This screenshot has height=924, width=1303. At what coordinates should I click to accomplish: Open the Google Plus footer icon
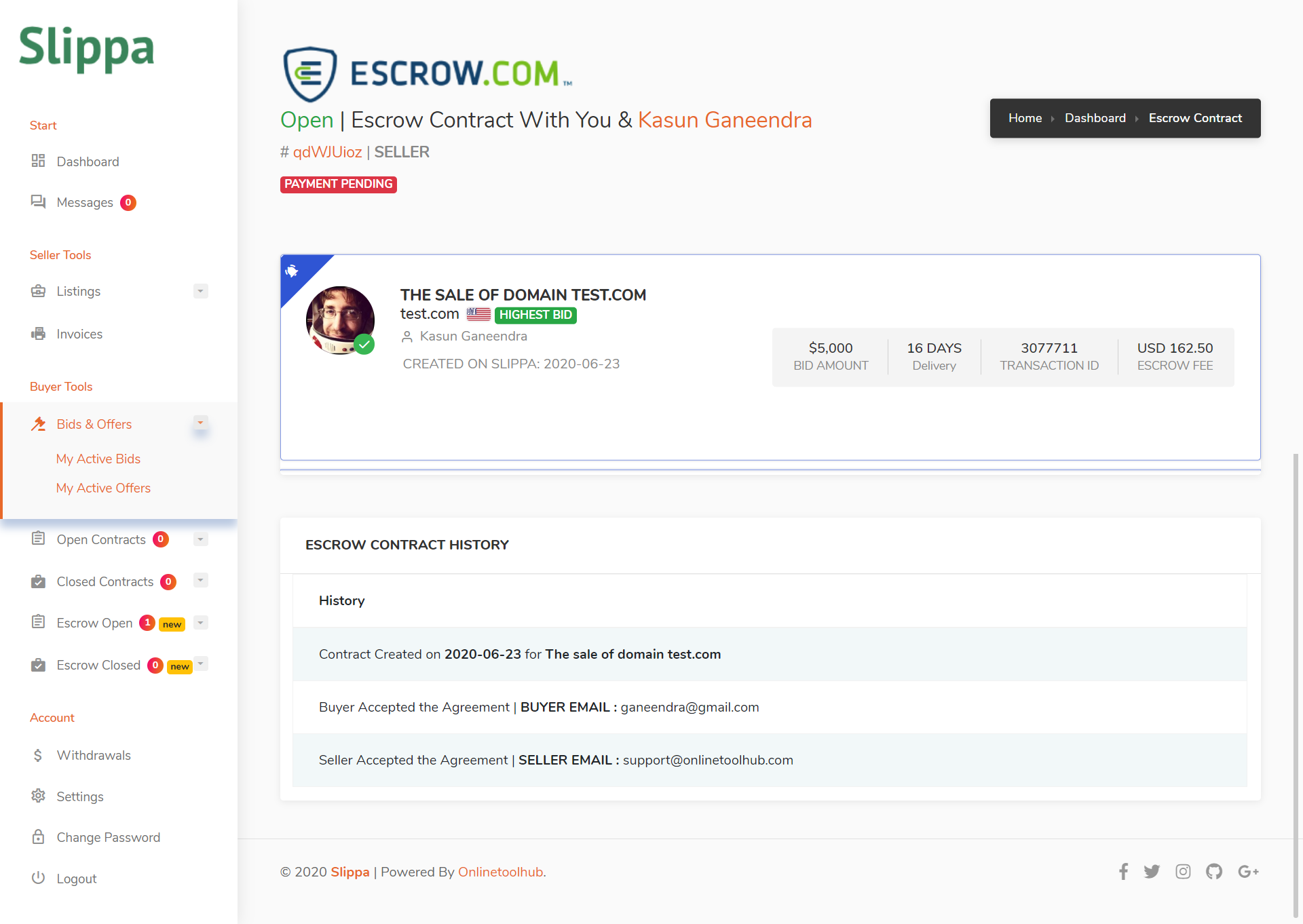pos(1248,872)
